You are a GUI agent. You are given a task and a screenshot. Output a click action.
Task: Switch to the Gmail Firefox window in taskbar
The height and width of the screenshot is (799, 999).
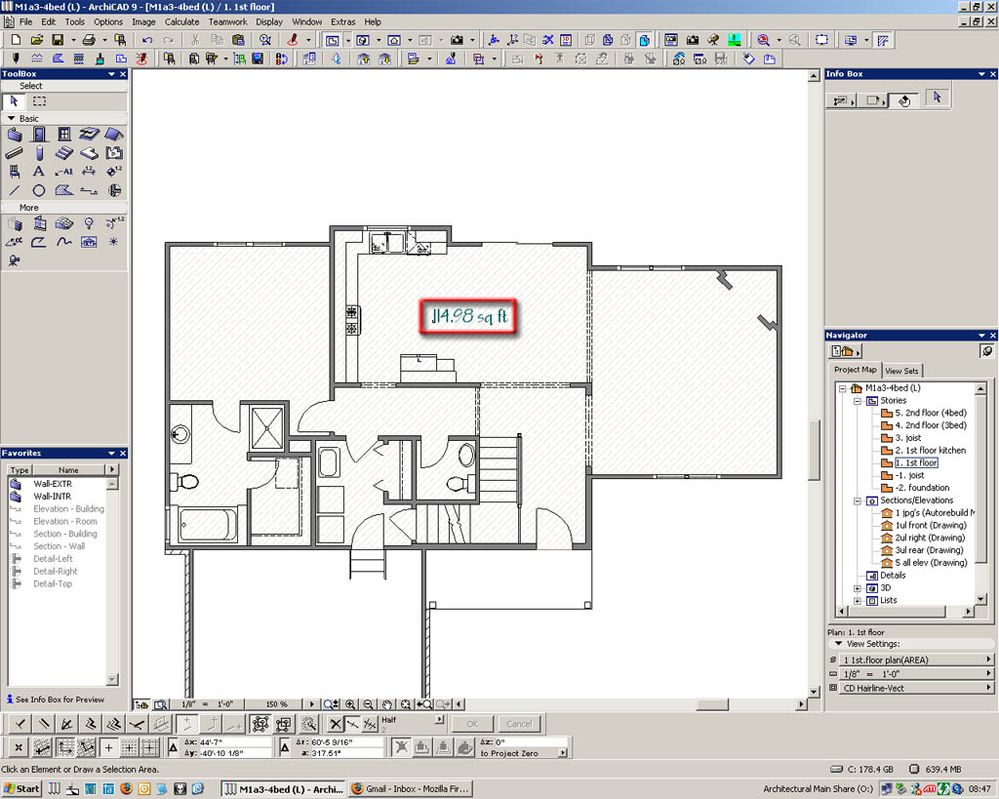(411, 788)
